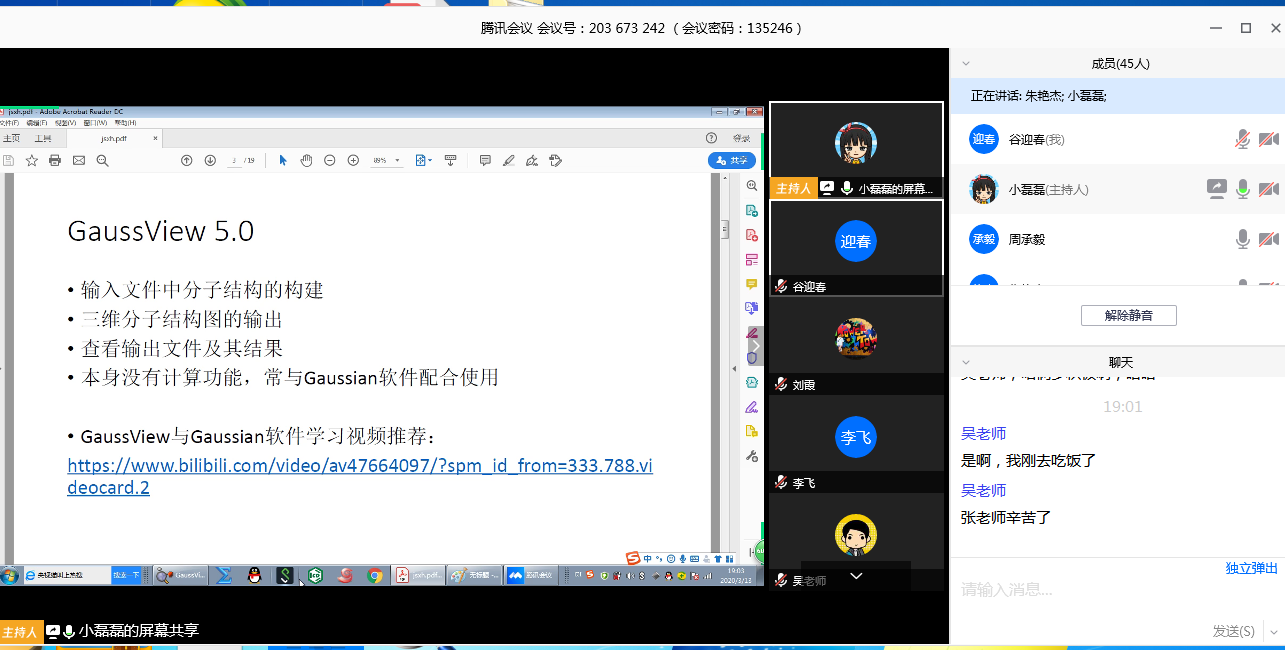
Task: Collapse the 聊天 chat panel
Action: 966,362
